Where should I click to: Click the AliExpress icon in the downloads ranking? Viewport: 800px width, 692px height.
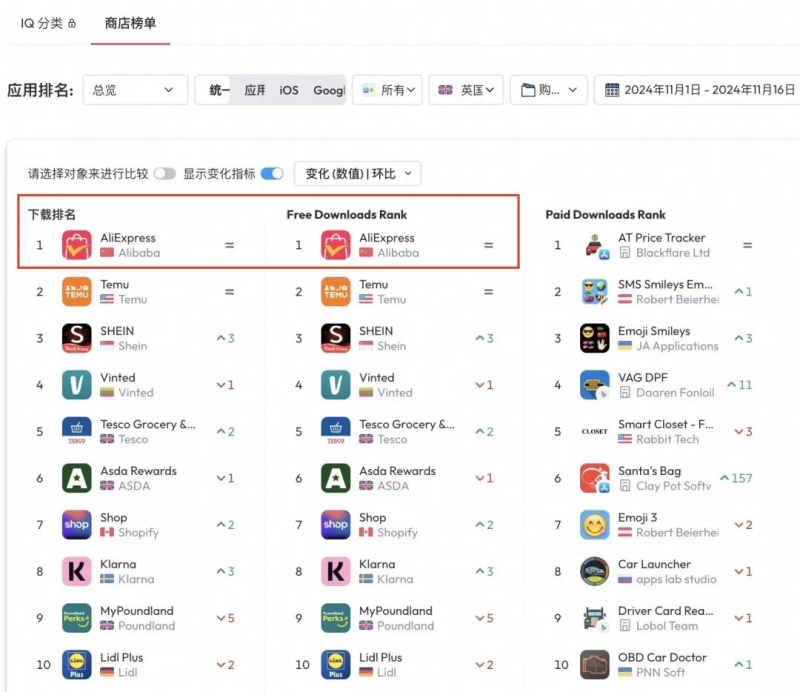[x=77, y=245]
